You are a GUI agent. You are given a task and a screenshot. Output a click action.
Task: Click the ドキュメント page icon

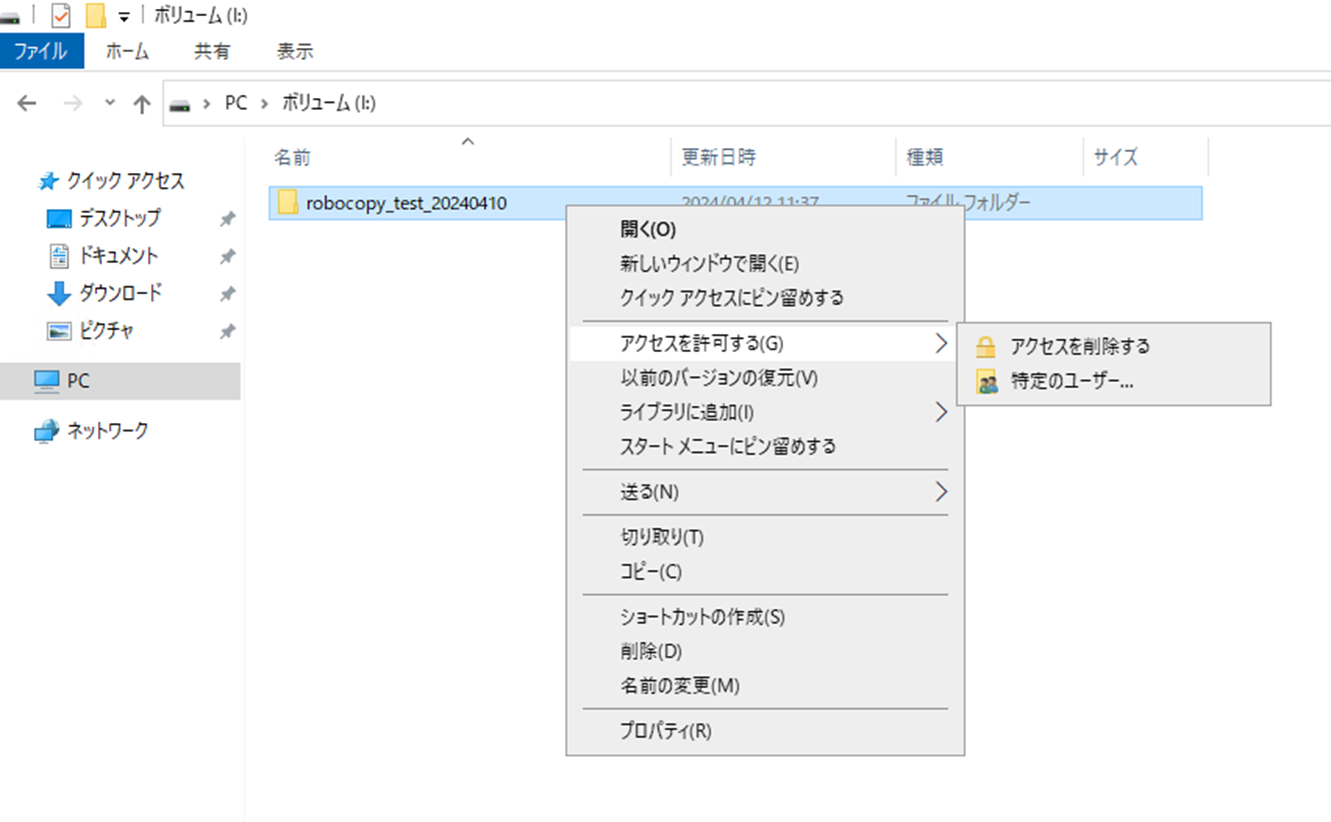[60, 256]
